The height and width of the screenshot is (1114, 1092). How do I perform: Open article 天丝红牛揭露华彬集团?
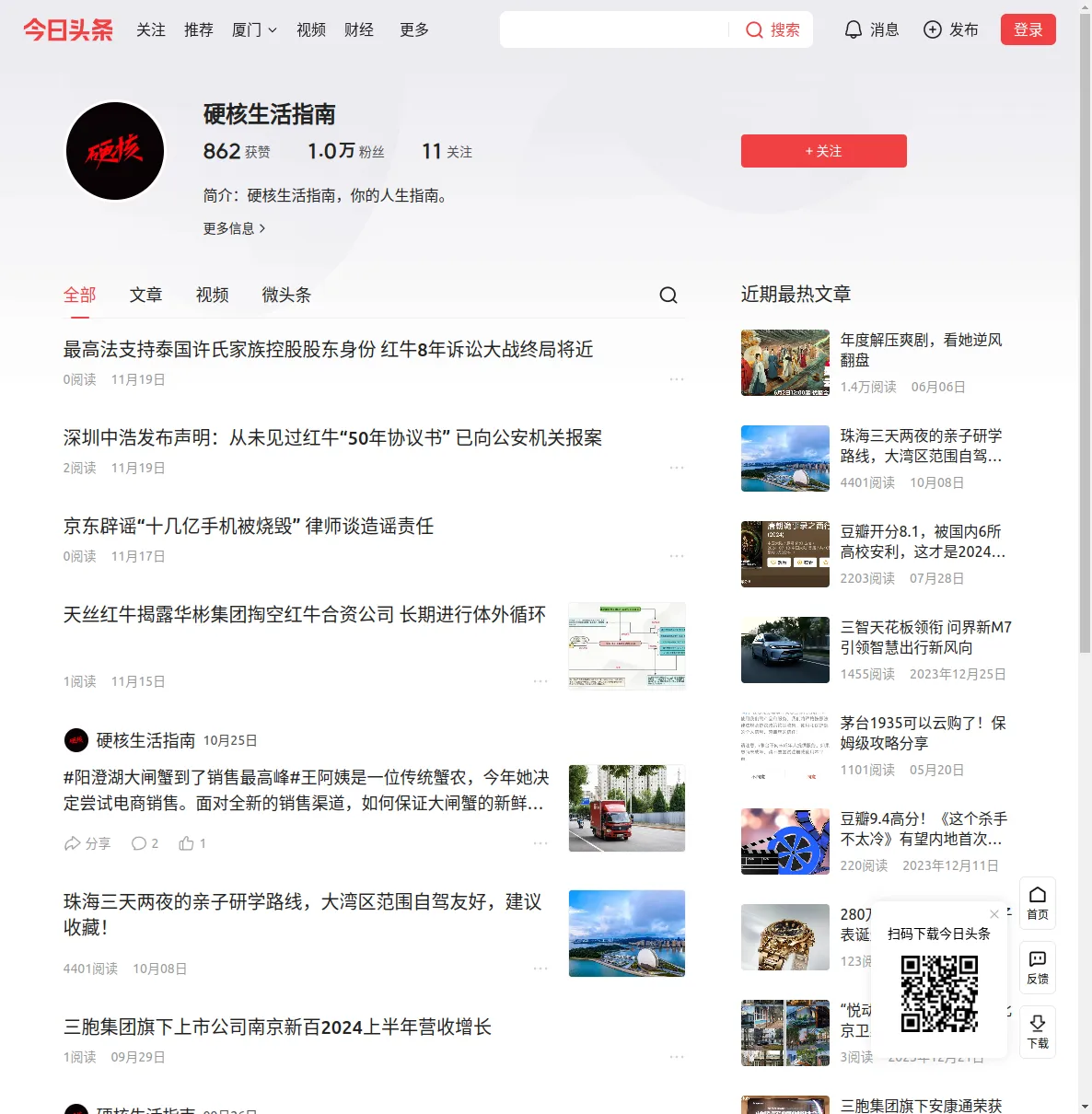point(305,614)
